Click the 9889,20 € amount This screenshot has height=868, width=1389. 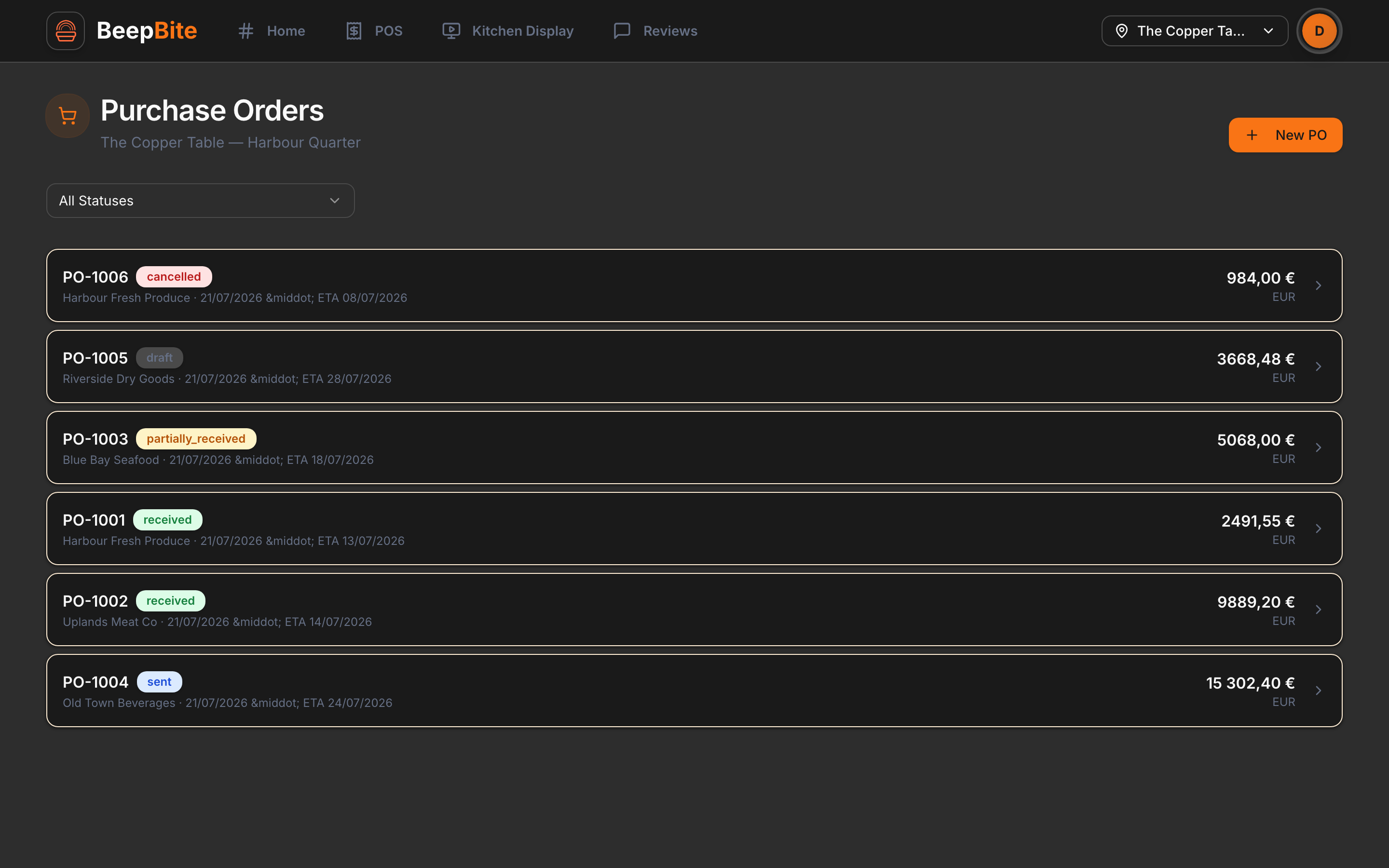pos(1256,602)
